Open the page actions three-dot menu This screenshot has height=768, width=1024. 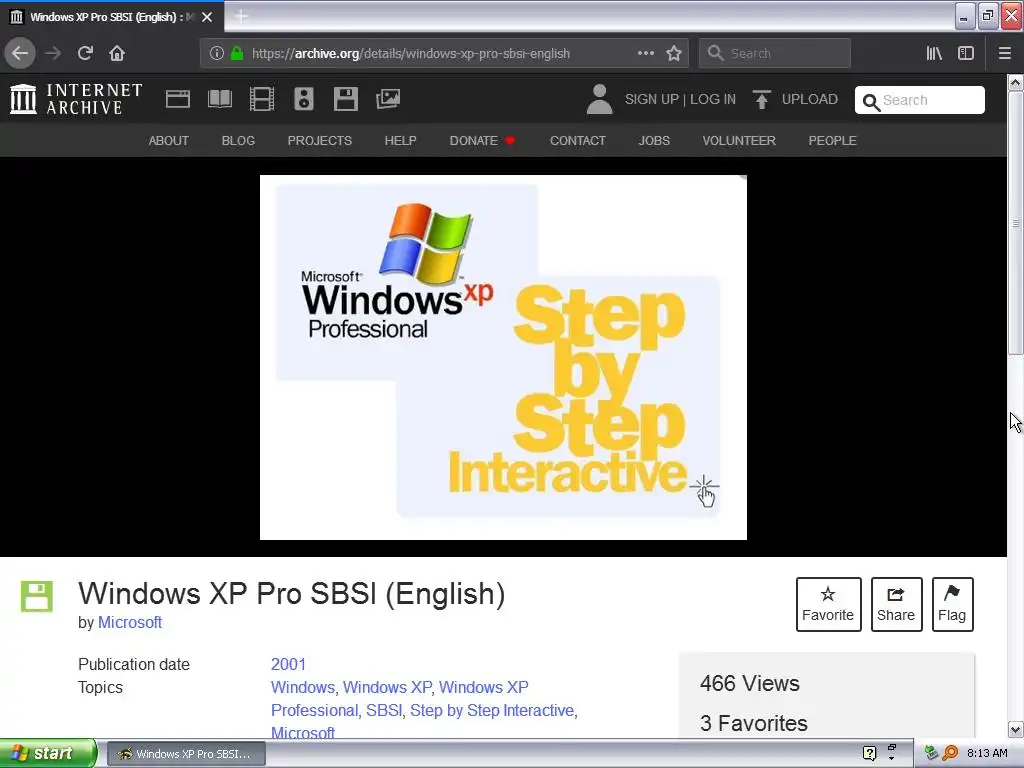pos(645,53)
